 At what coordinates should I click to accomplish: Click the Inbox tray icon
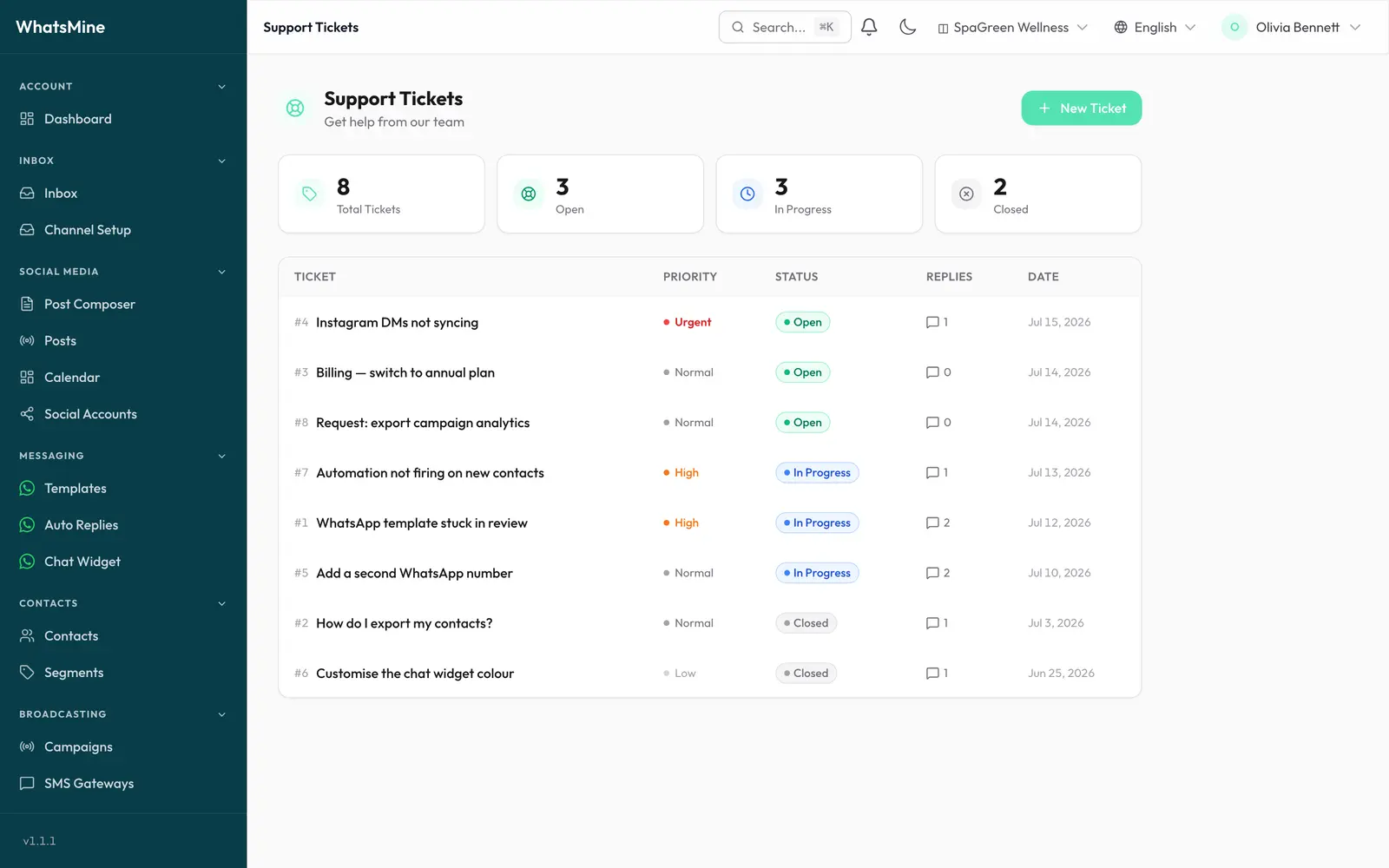click(27, 194)
